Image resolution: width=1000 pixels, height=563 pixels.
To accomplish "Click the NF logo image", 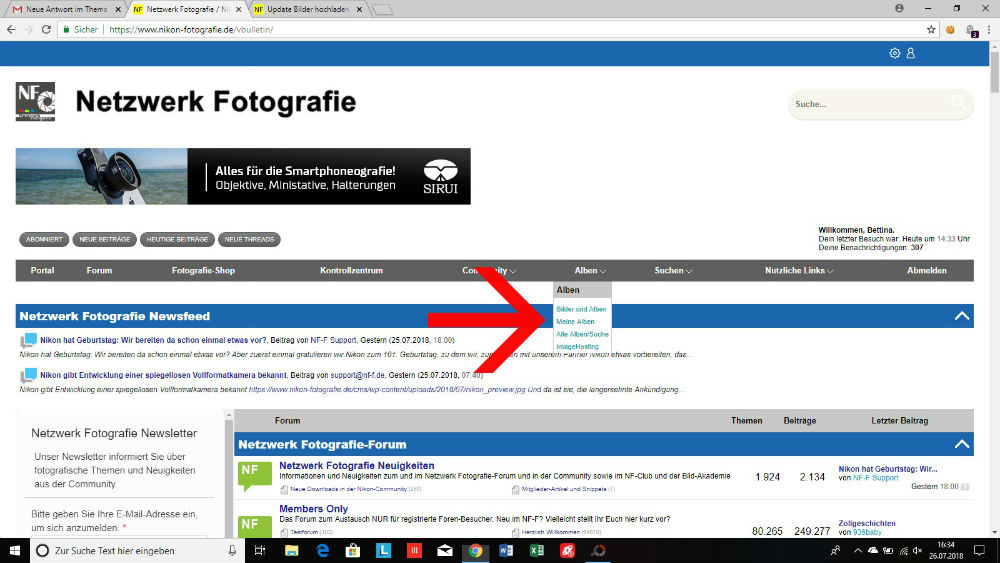I will (x=35, y=101).
